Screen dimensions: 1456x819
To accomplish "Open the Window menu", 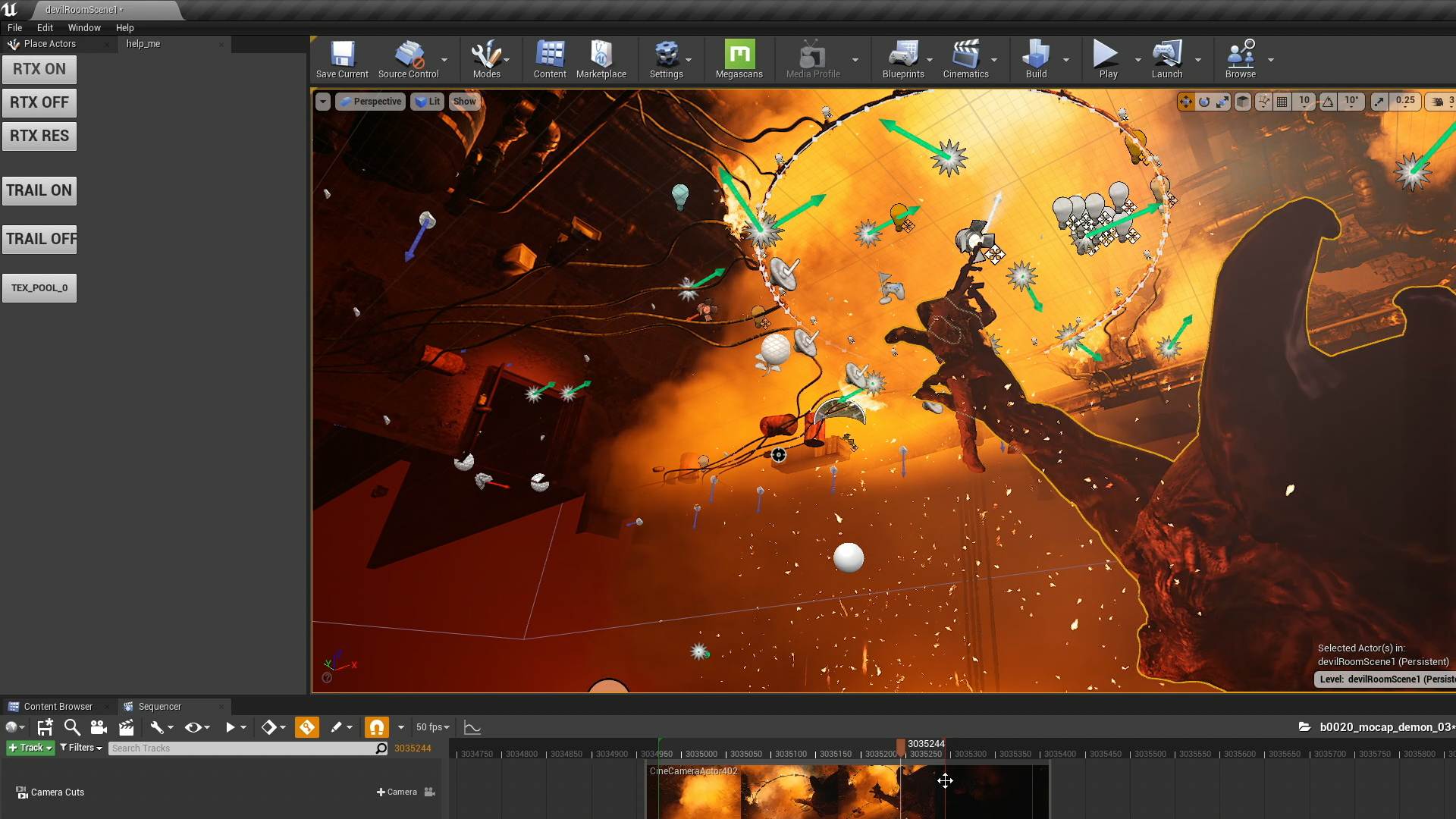I will [83, 27].
